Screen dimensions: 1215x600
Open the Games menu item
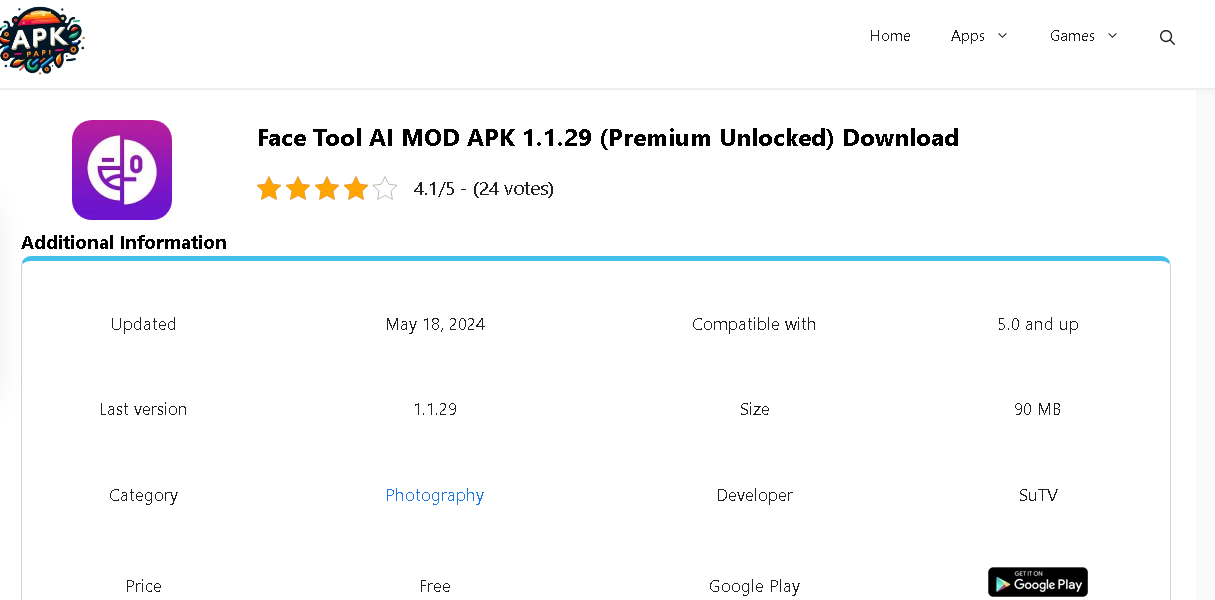pyautogui.click(x=1072, y=36)
